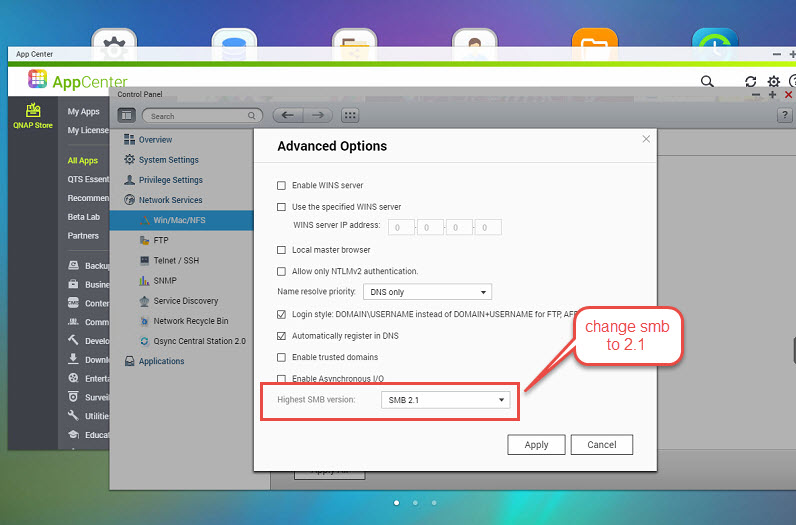The height and width of the screenshot is (525, 796).
Task: Select QTS Essentials category in App Center
Action: coord(88,179)
